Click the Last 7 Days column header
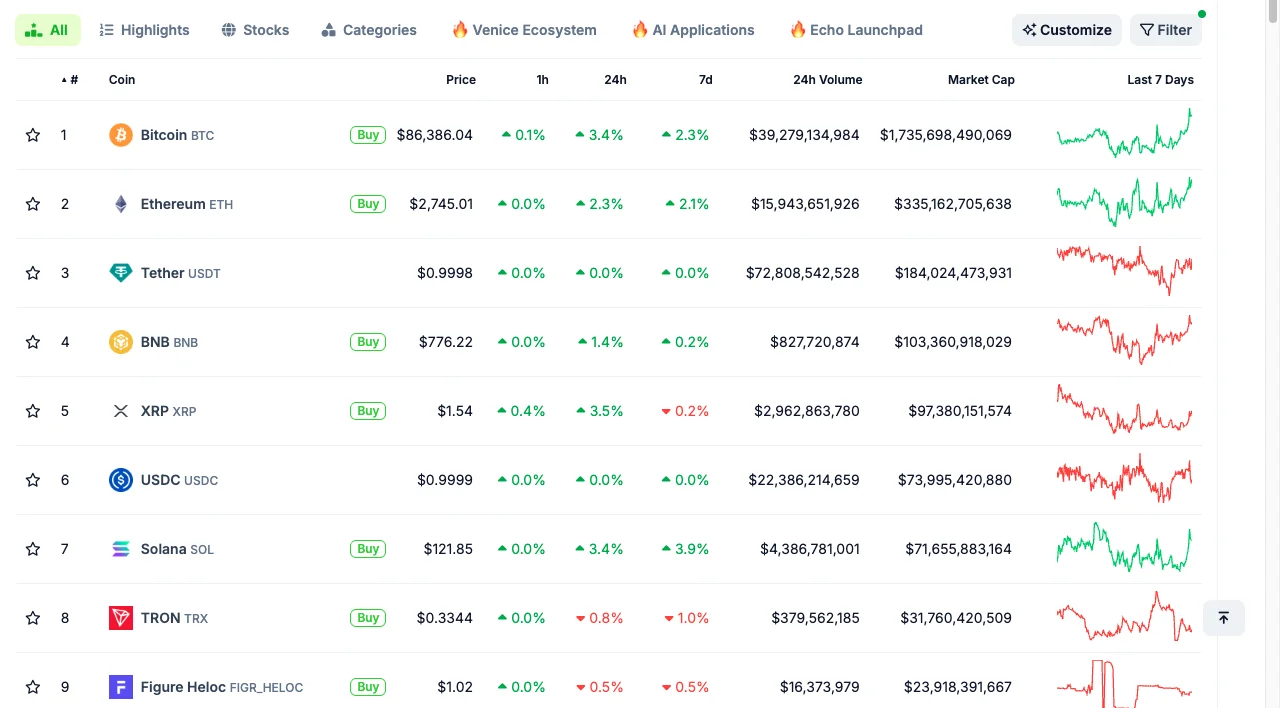 tap(1160, 80)
